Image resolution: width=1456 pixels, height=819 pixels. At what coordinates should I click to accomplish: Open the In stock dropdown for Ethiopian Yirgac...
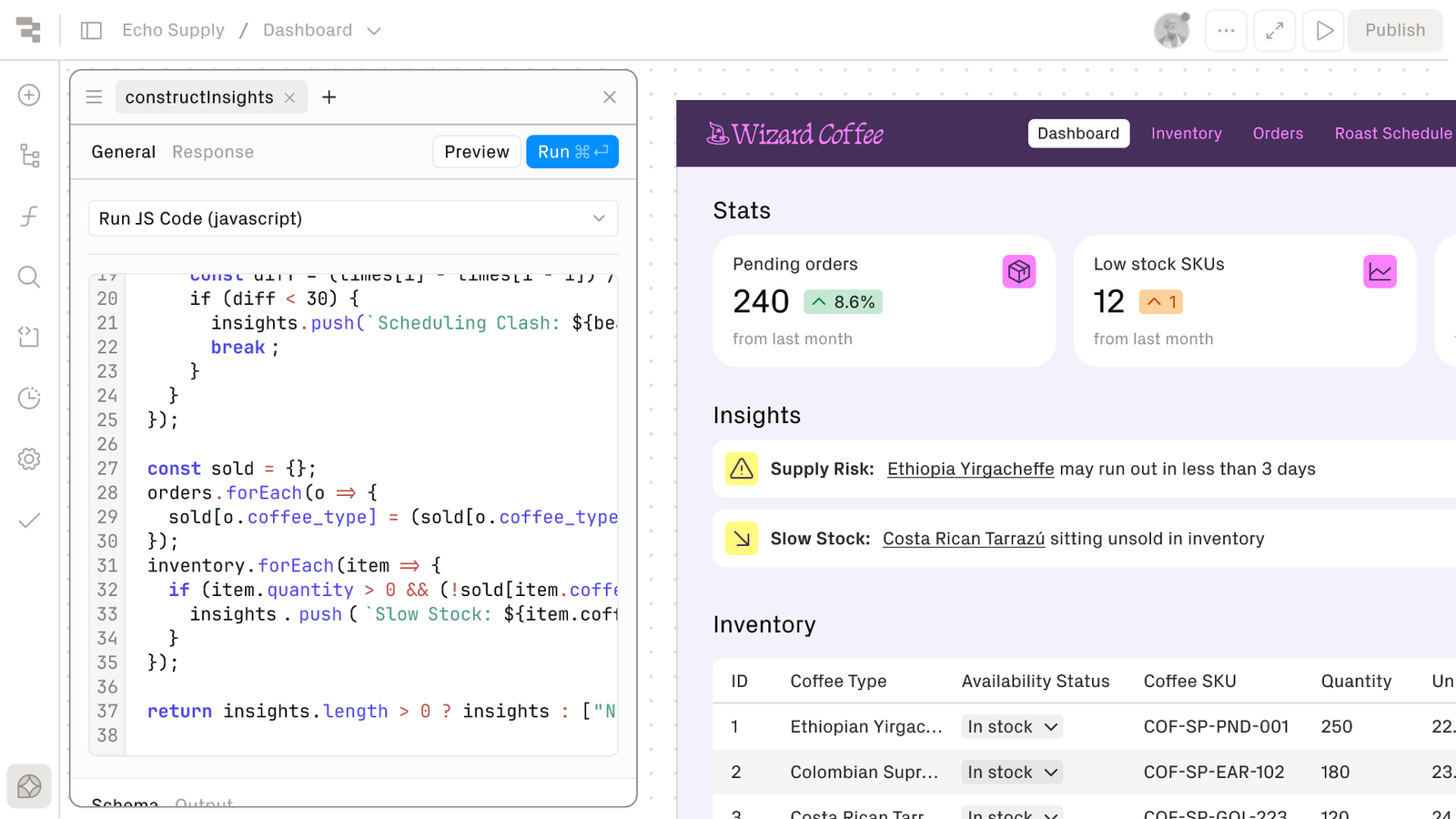coord(1010,726)
